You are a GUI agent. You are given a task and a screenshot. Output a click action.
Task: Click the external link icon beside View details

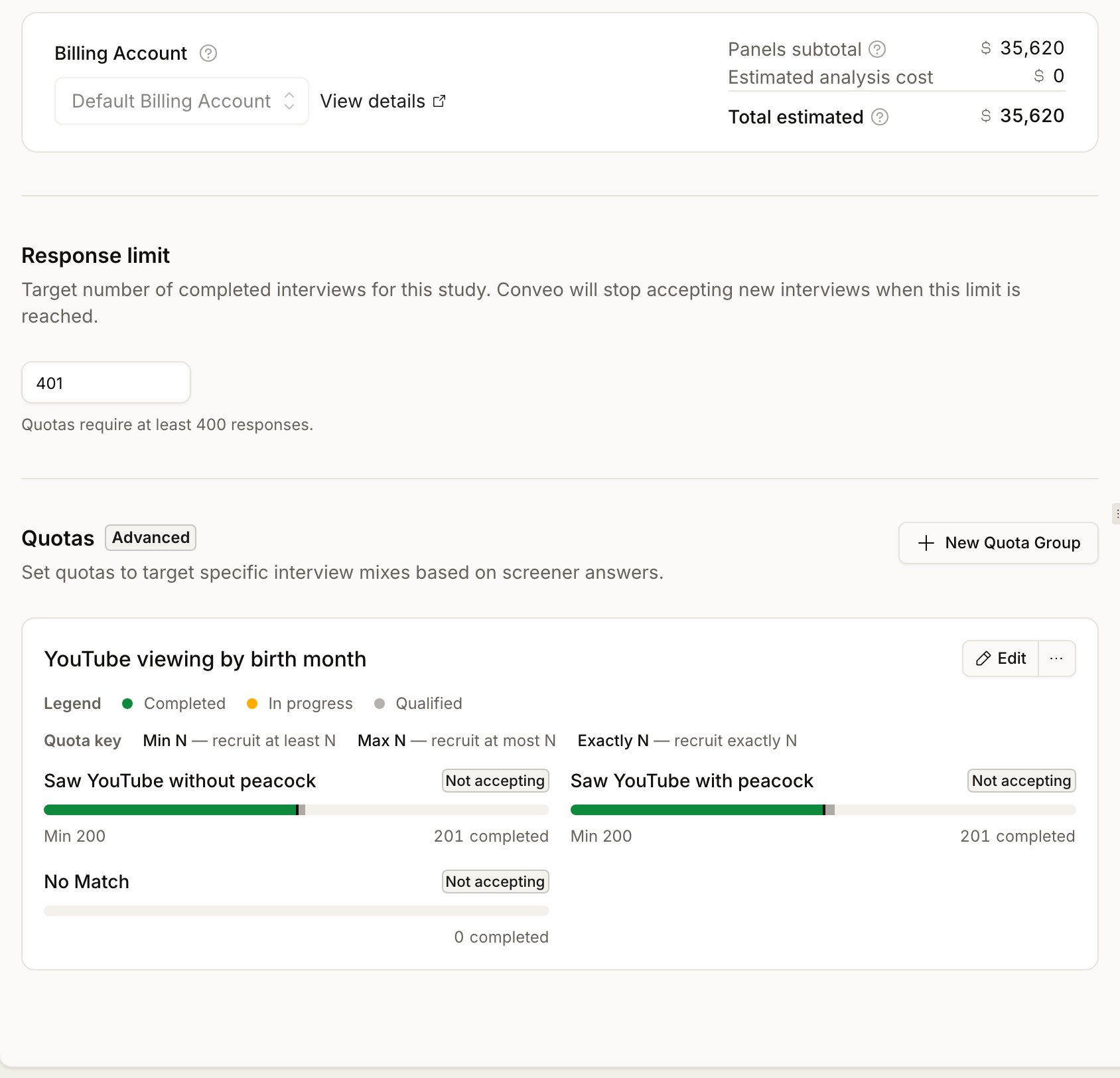439,101
